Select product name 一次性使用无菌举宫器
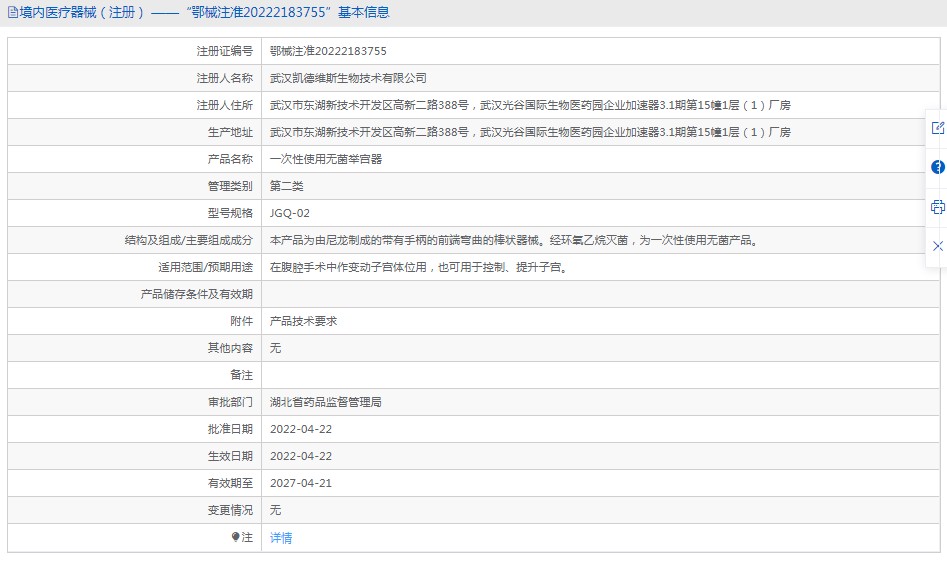This screenshot has height=562, width=947. 326,159
